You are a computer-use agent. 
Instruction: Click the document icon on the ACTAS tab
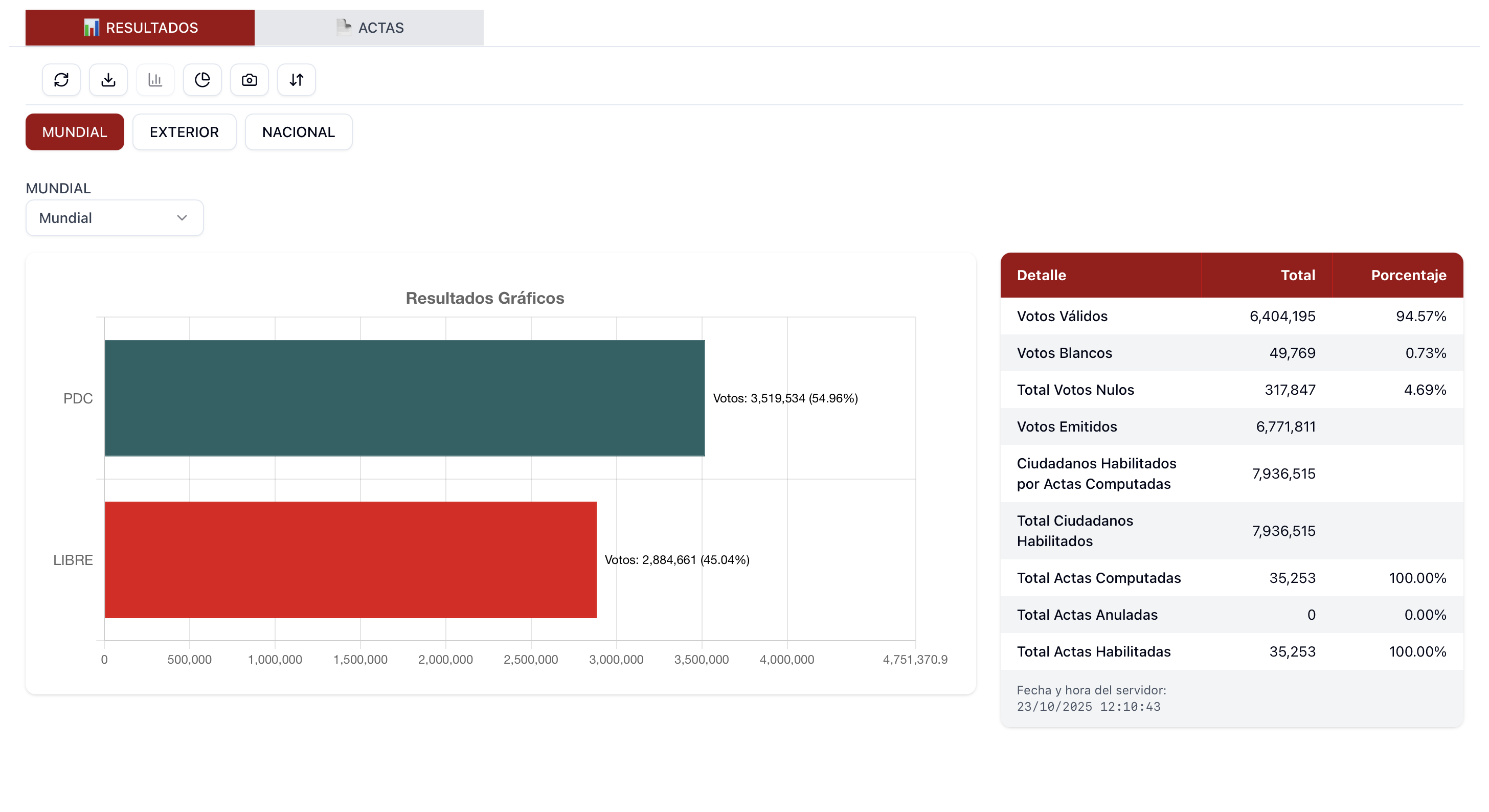click(343, 27)
